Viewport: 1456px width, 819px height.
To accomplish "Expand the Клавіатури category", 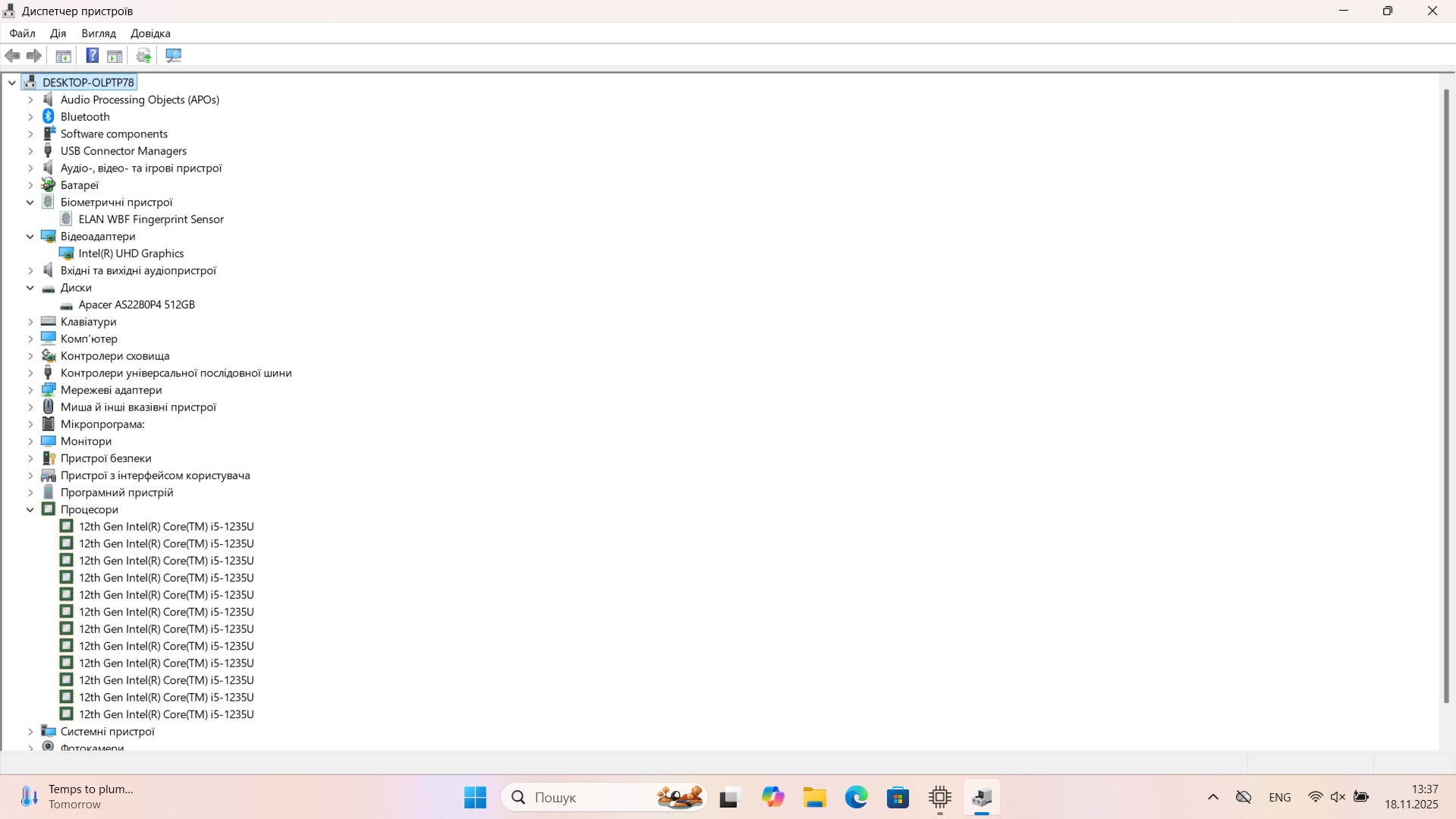I will [x=30, y=322].
